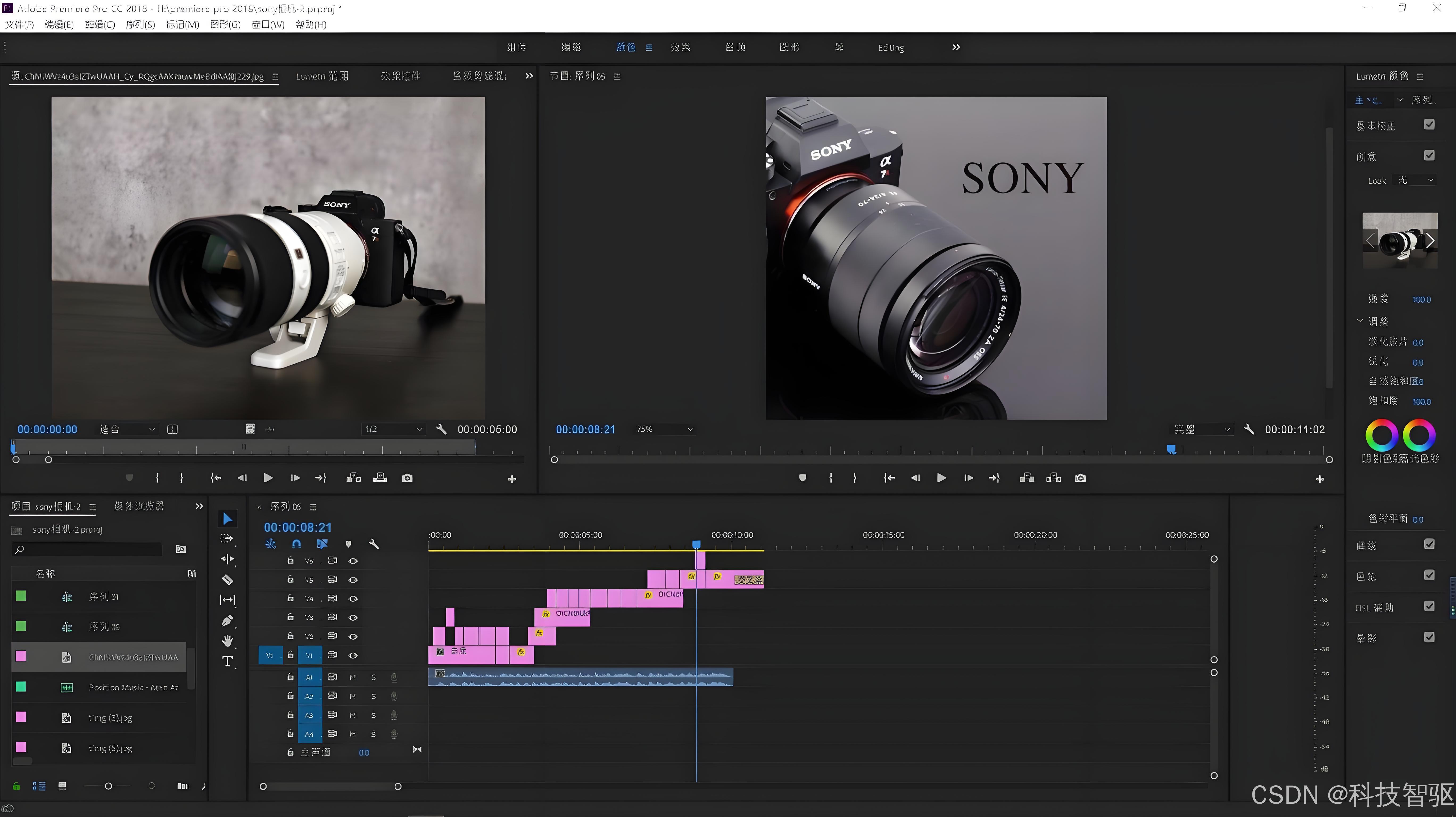Open Program monitor 75% zoom dropdown
Viewport: 1456px width, 817px height.
(665, 430)
